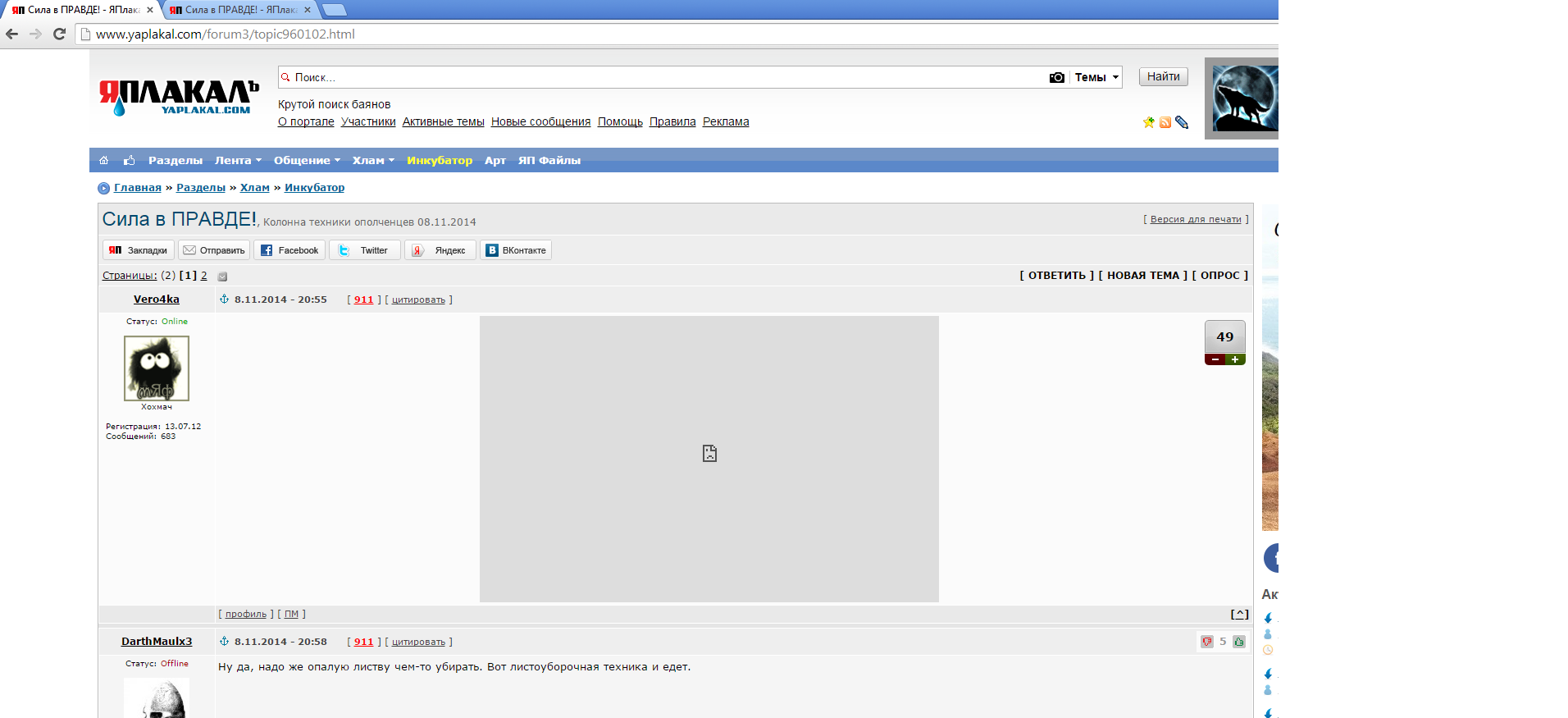Click plus to upvote Vero4ka's post
This screenshot has height=718, width=1568.
pos(1235,359)
